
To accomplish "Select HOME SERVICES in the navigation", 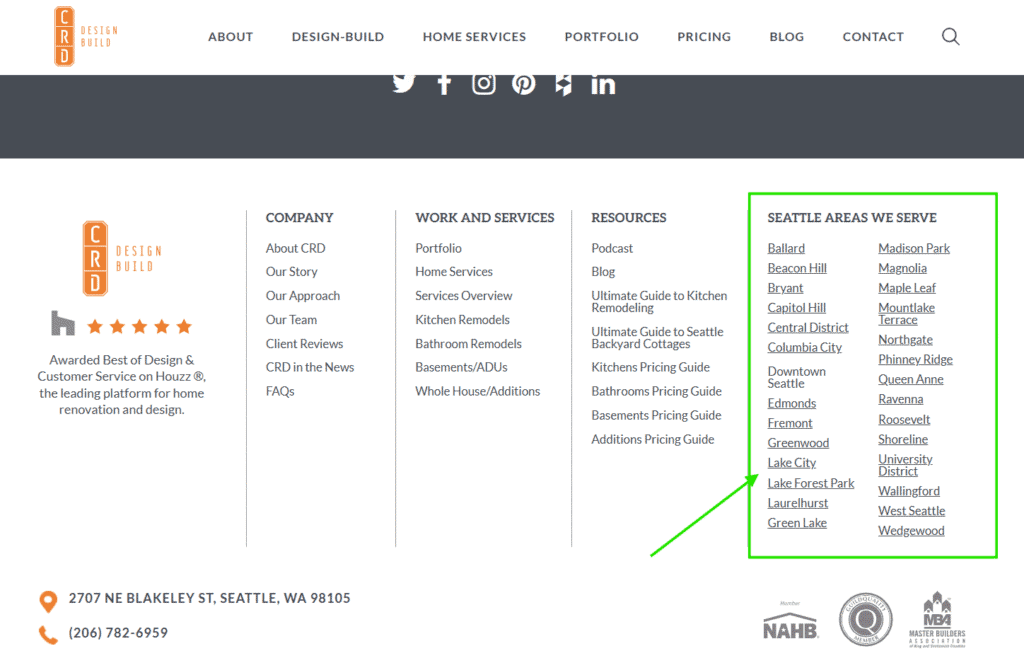I will pos(474,36).
